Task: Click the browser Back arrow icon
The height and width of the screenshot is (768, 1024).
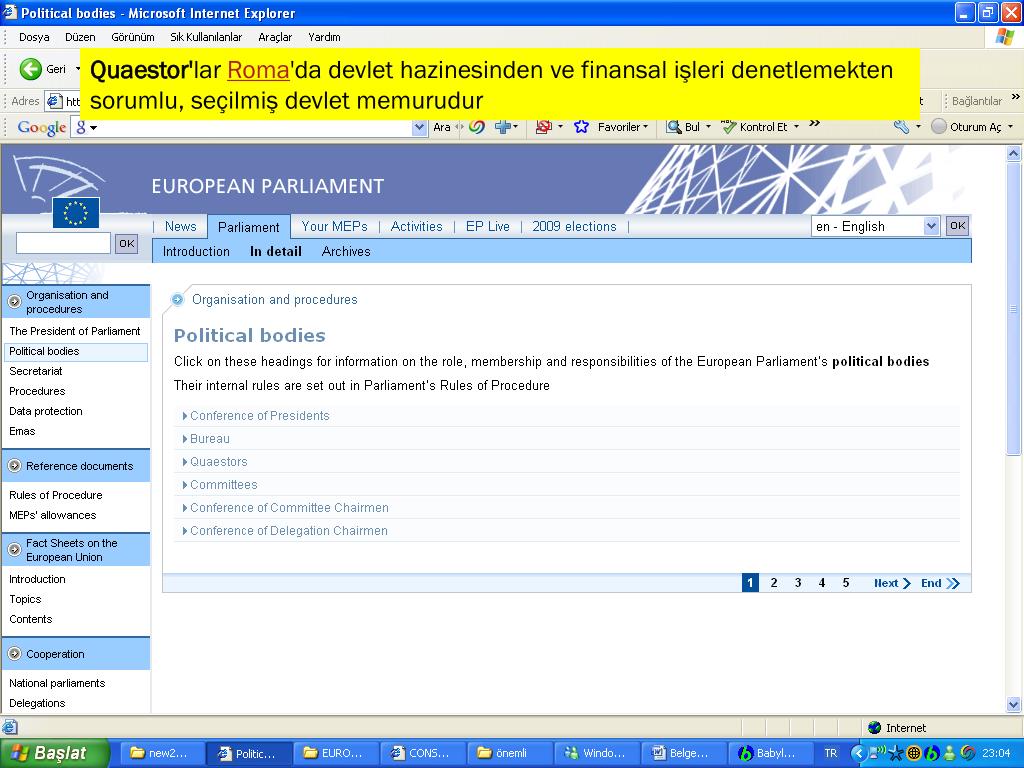Action: (31, 69)
